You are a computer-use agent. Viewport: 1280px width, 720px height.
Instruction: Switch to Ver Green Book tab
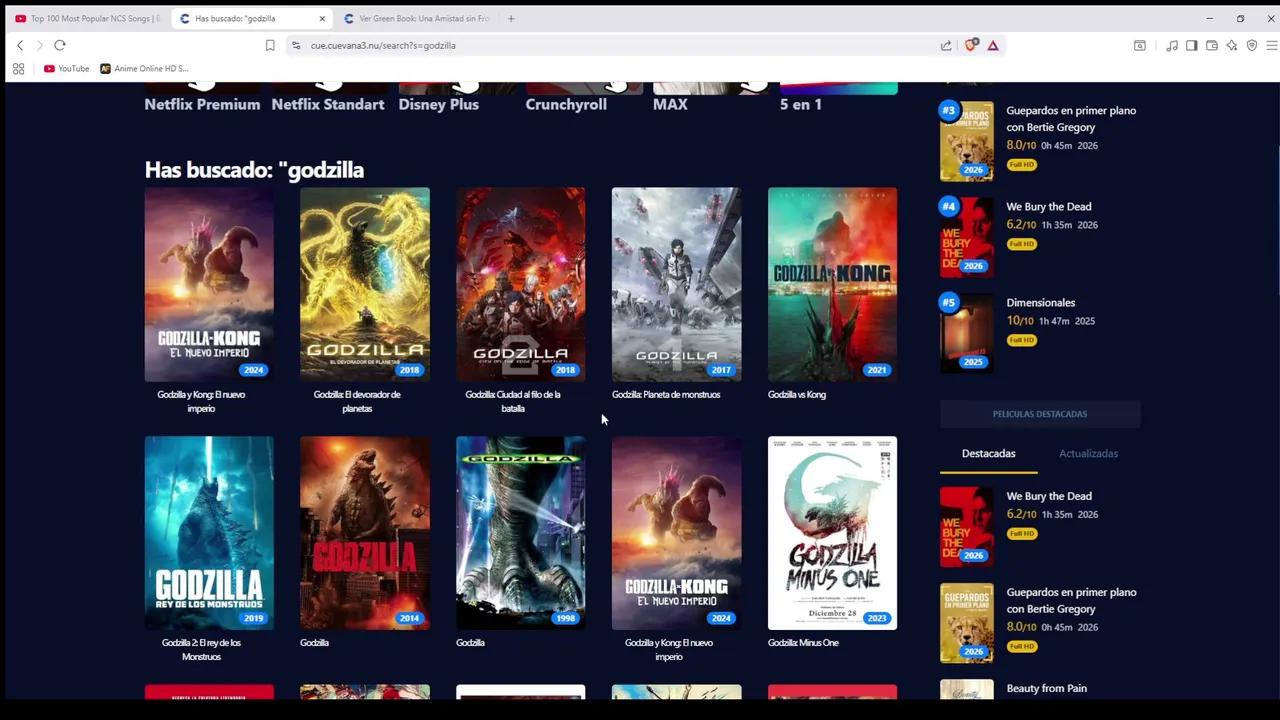[x=416, y=18]
